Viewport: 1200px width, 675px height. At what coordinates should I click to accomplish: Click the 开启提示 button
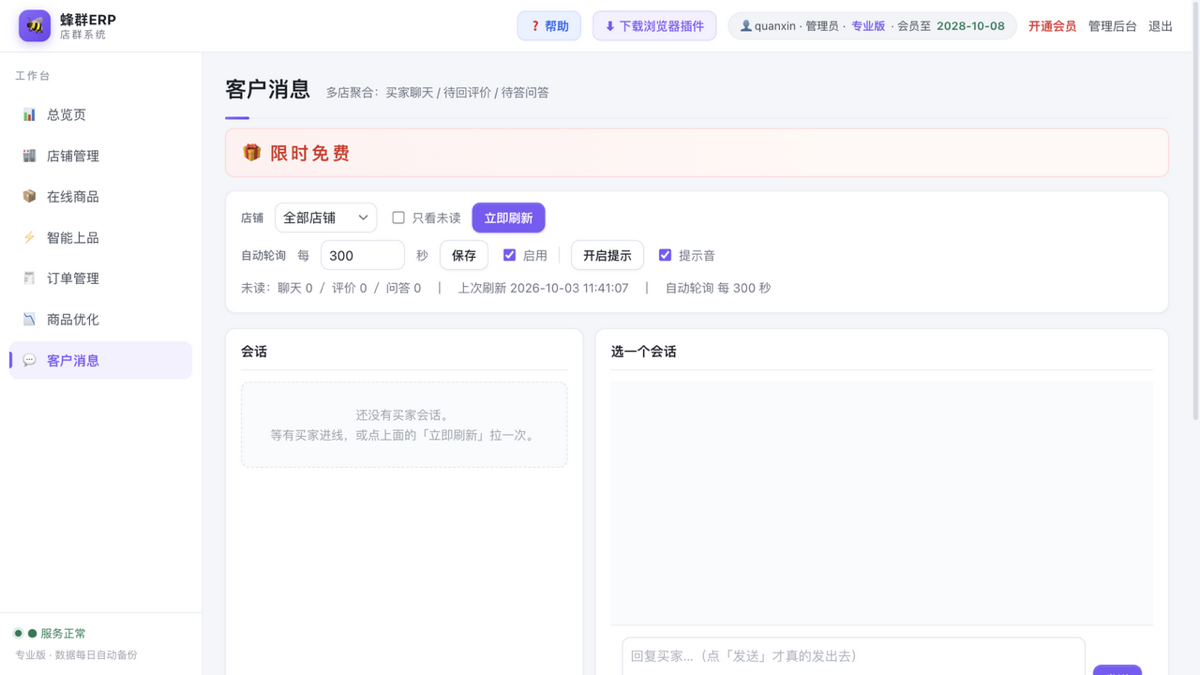point(607,255)
